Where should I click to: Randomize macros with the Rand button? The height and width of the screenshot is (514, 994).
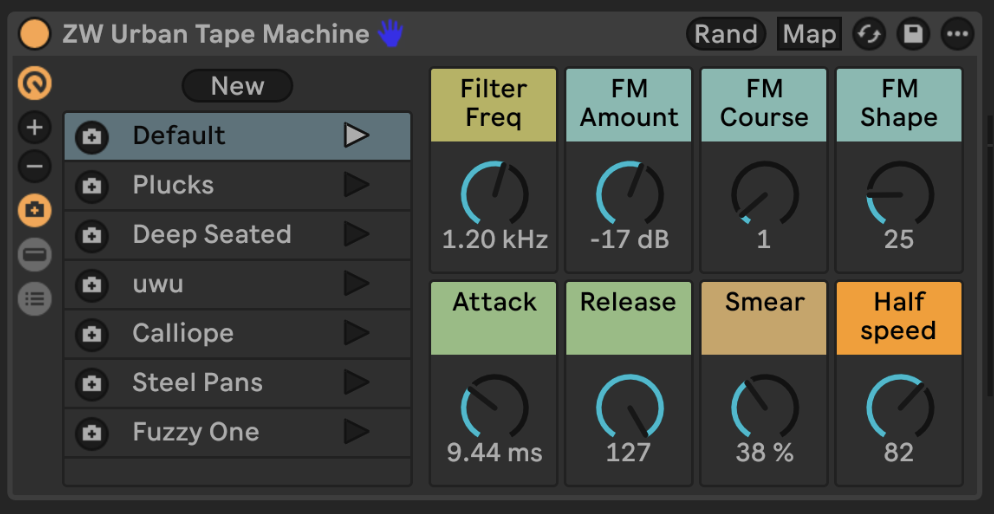click(726, 34)
